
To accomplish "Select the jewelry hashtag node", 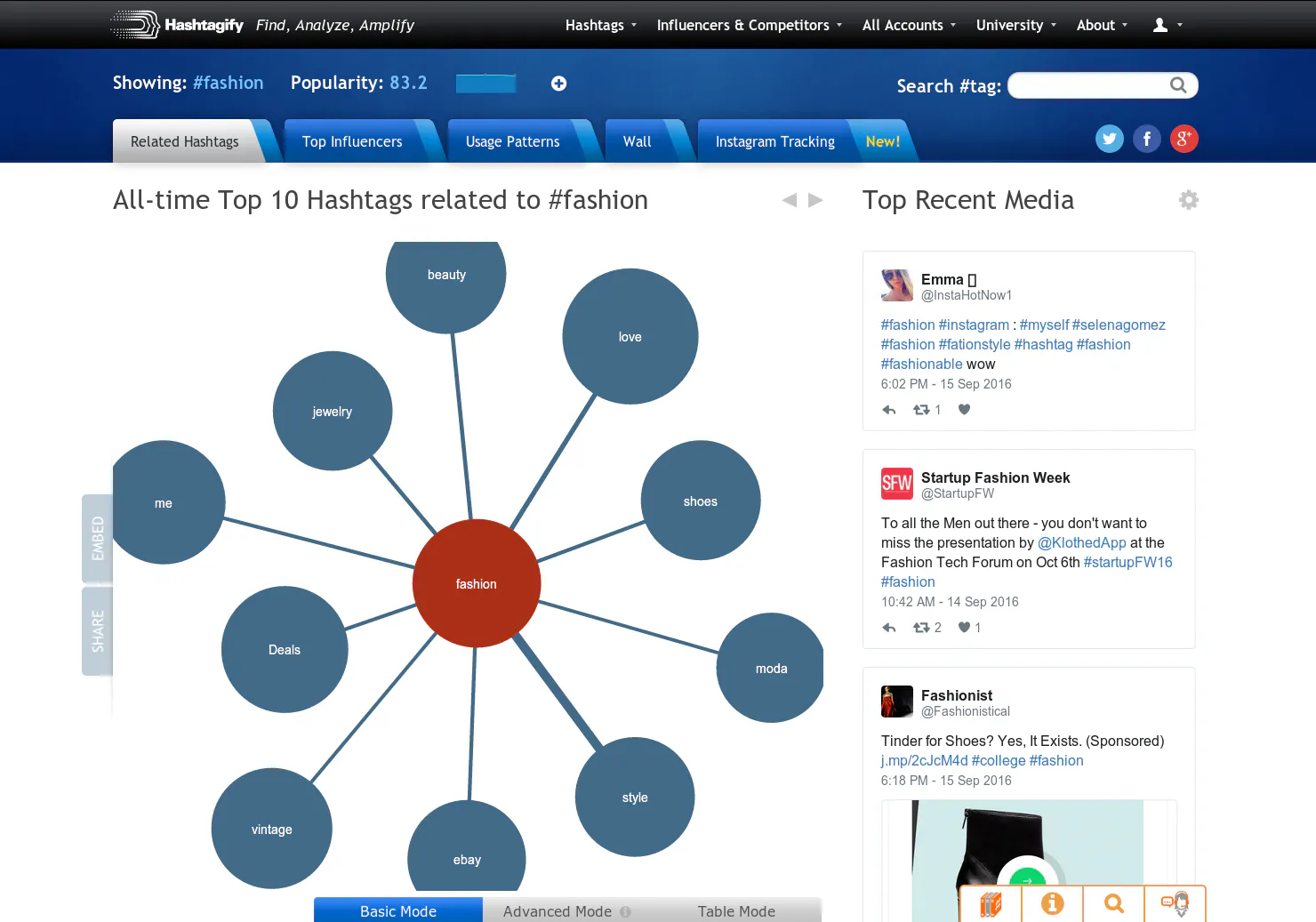I will point(333,411).
